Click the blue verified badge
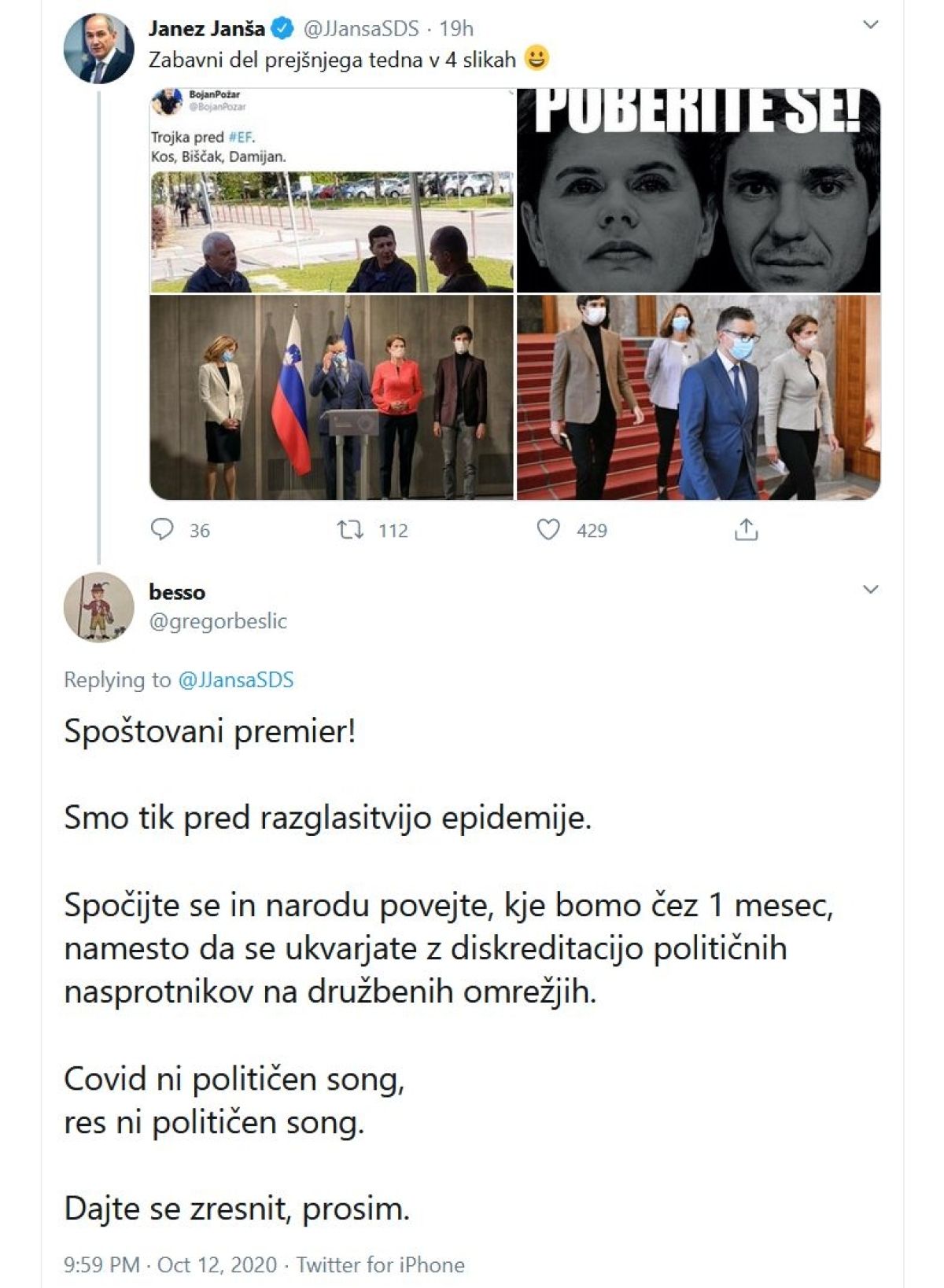Image resolution: width=944 pixels, height=1288 pixels. [282, 29]
